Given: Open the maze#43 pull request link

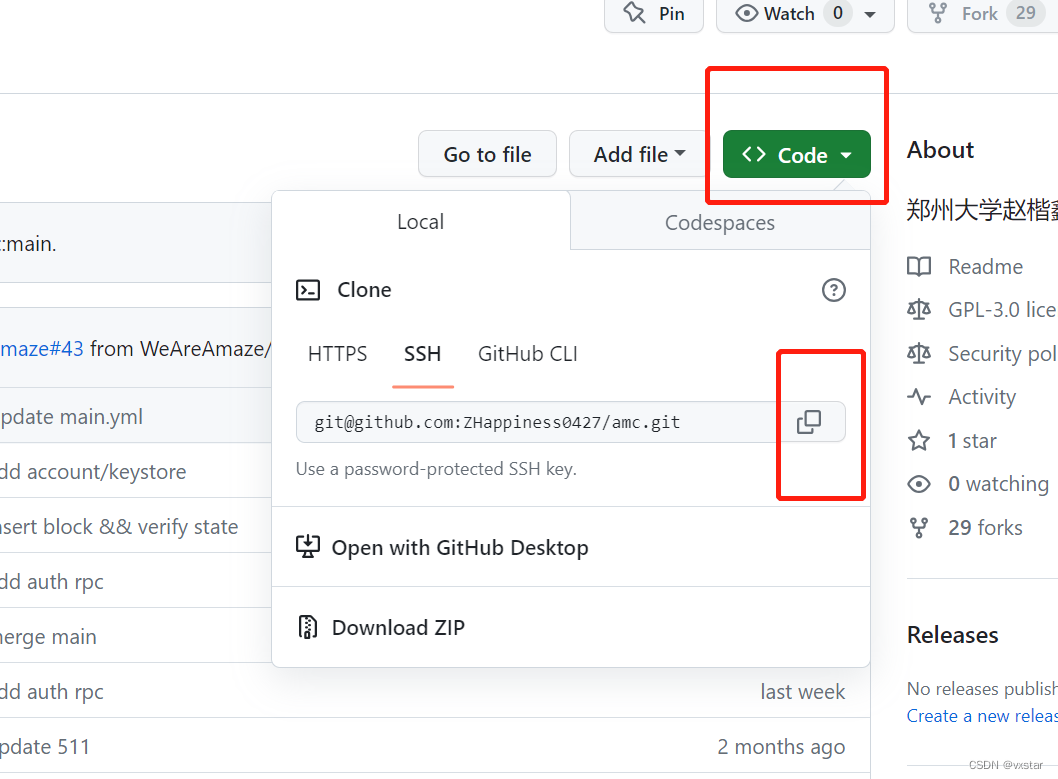Looking at the screenshot, I should [42, 349].
